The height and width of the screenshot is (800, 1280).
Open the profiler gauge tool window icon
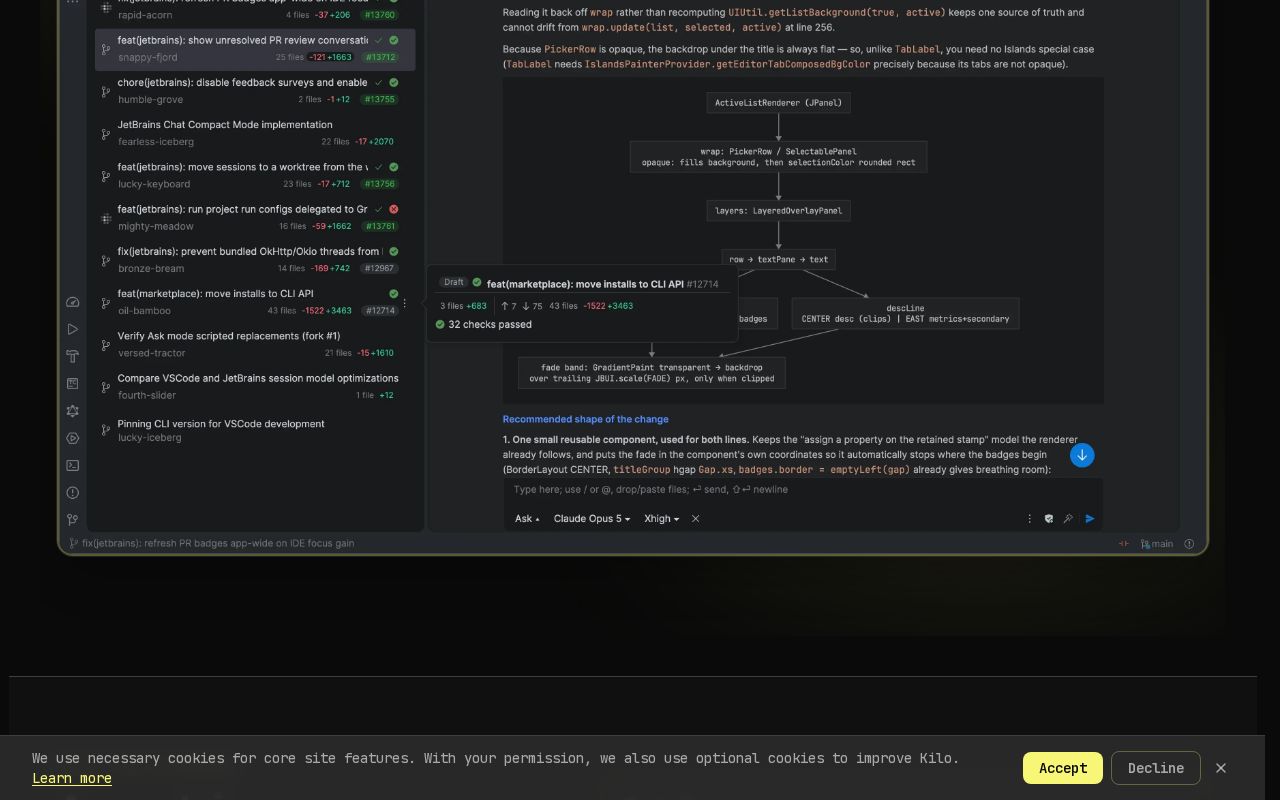click(72, 302)
